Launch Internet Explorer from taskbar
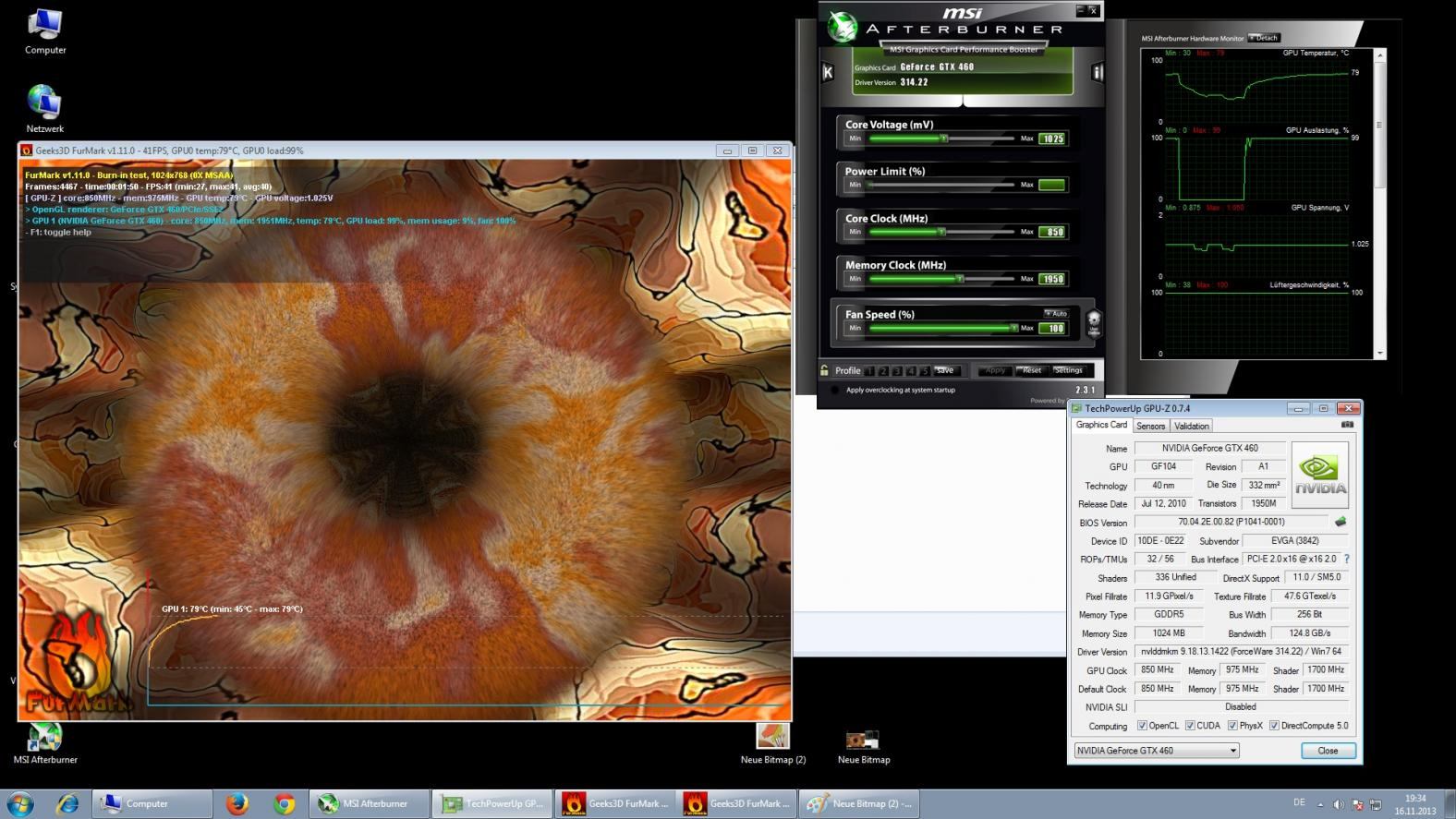 (x=67, y=803)
